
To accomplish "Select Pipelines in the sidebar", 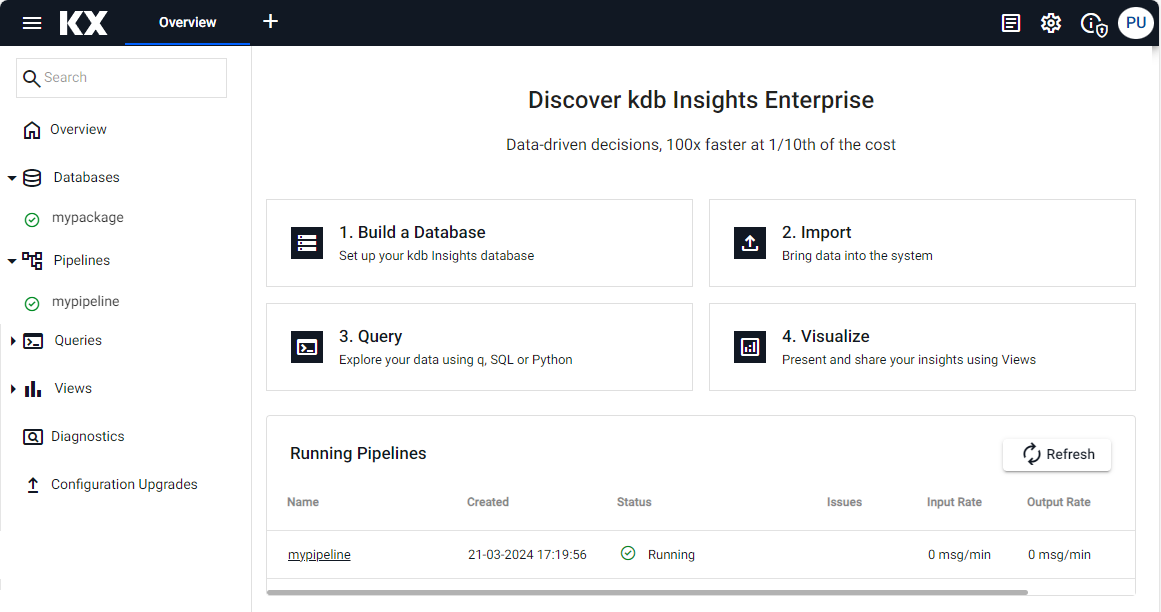I will click(x=81, y=260).
